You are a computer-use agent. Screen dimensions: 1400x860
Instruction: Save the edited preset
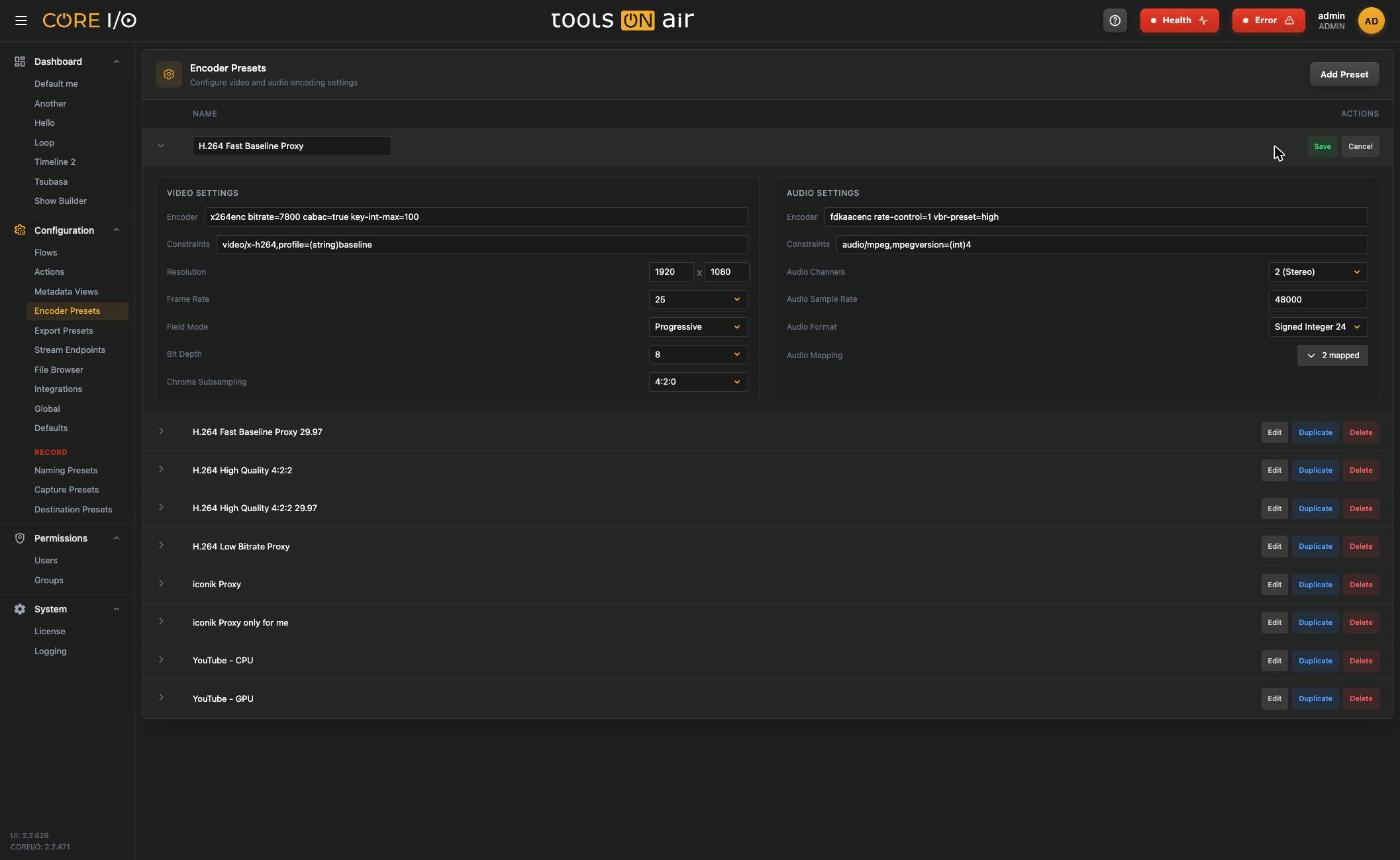1322,146
